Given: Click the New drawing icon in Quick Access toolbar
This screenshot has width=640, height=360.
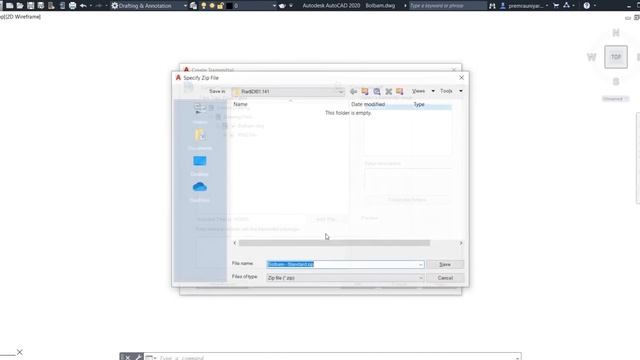Looking at the screenshot, I should pyautogui.click(x=9, y=6).
